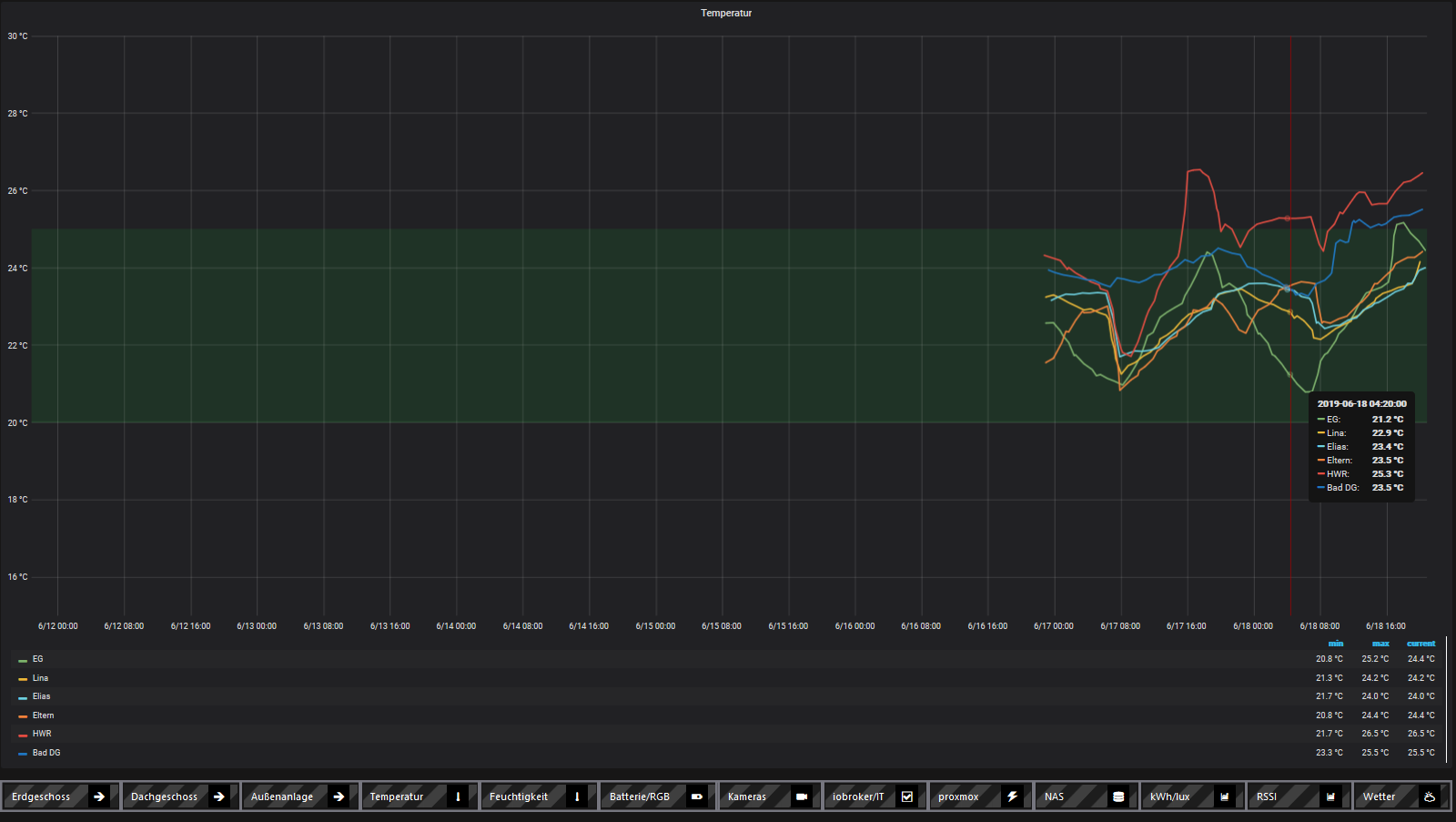Click the weather cloud icon on Wetter
1456x822 pixels.
pyautogui.click(x=1430, y=797)
